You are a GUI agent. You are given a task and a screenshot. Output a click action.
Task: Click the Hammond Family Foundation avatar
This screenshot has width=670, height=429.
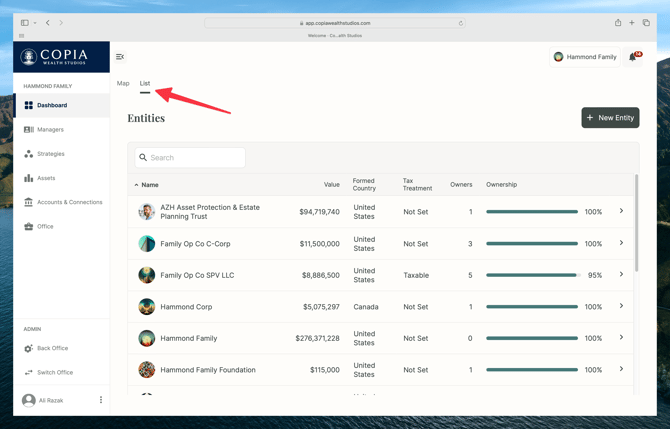coord(147,370)
